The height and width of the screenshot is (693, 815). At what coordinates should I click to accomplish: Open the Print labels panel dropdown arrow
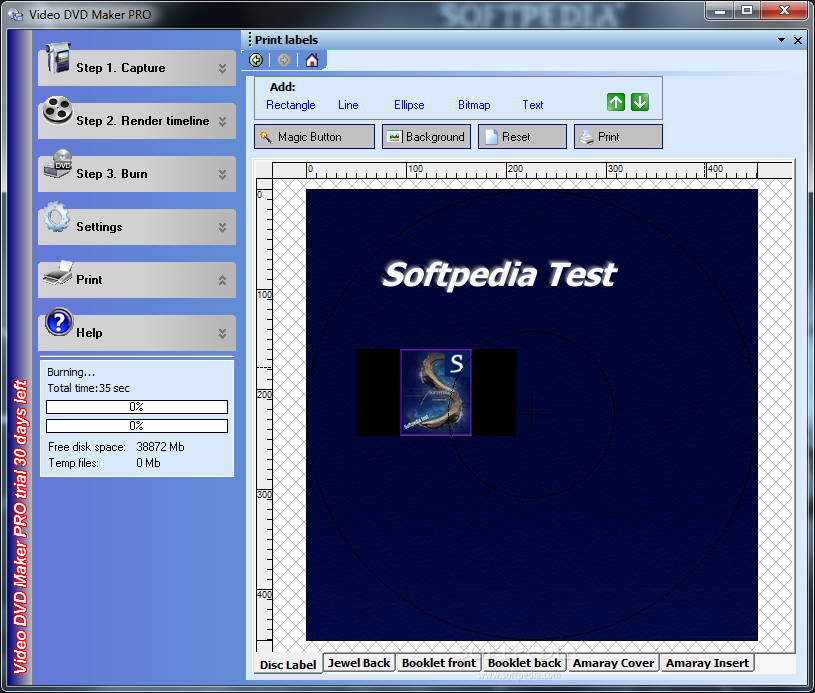(781, 40)
